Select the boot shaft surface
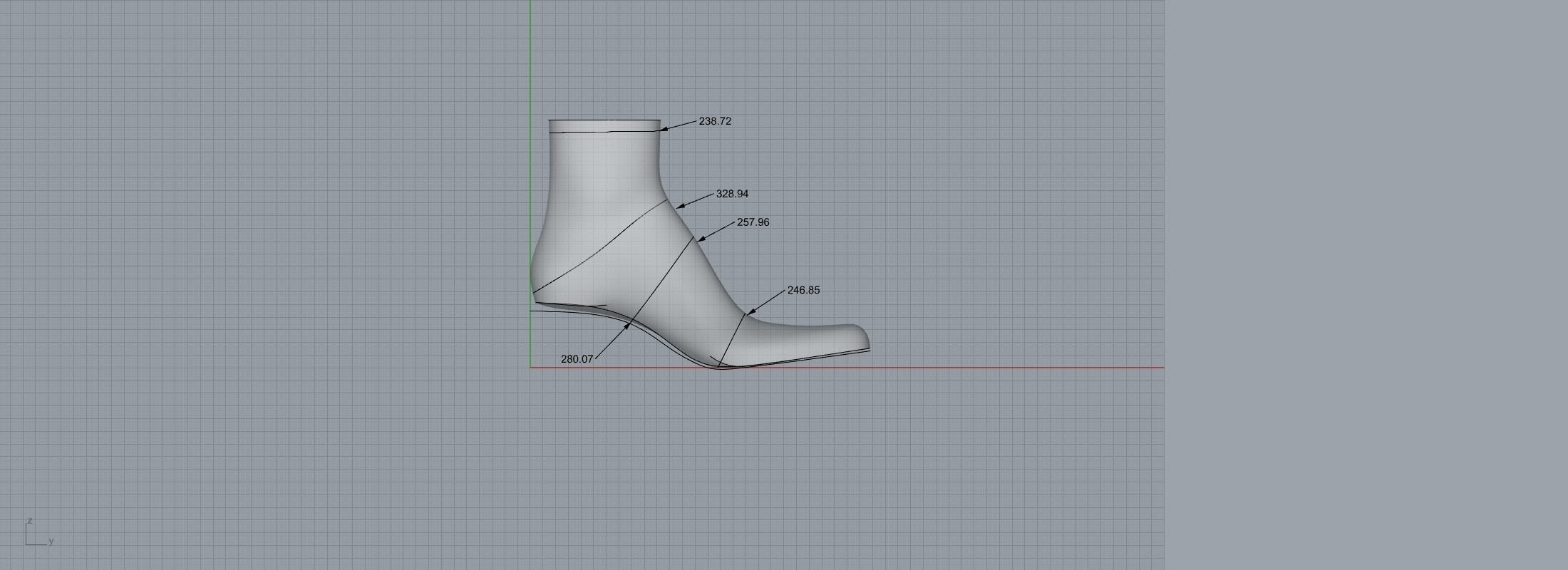 604,171
